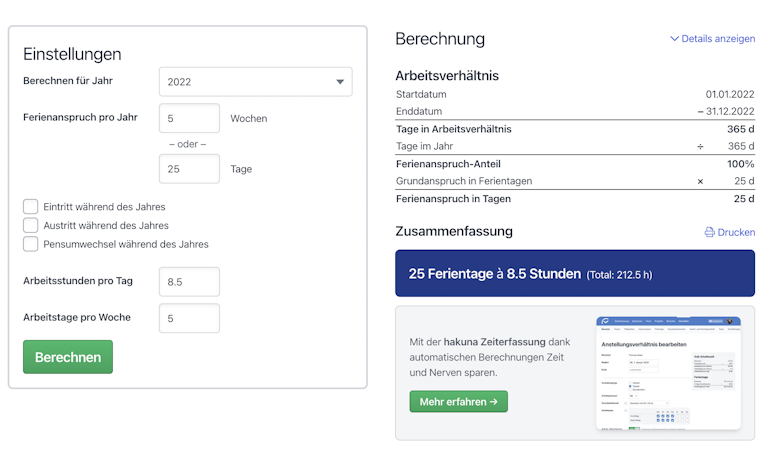Screen dimensions: 768x455
Task: Enable Eintritt während des Jahres checkbox
Action: [31, 207]
